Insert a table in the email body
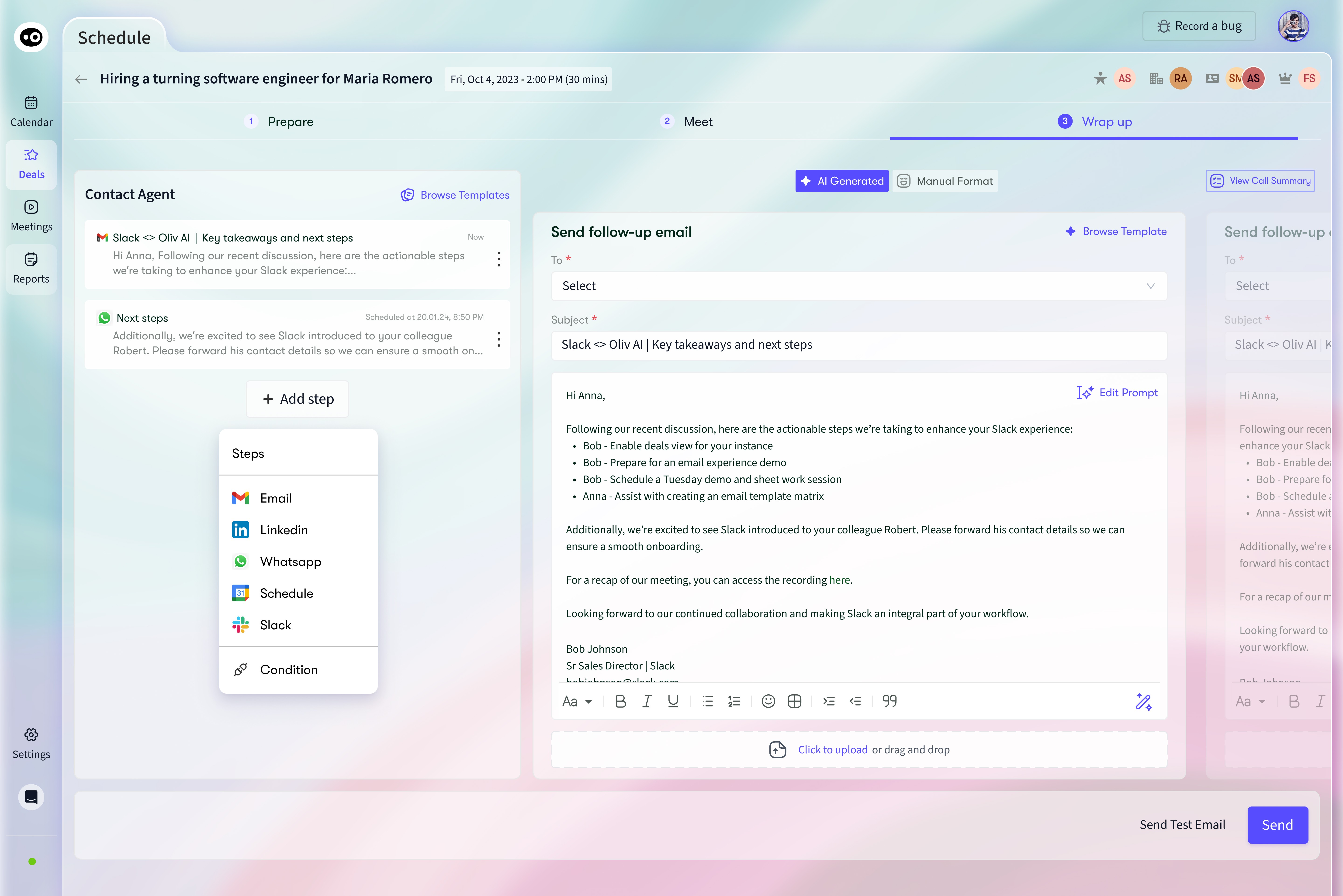Screen dimensions: 1343x896 [794, 701]
